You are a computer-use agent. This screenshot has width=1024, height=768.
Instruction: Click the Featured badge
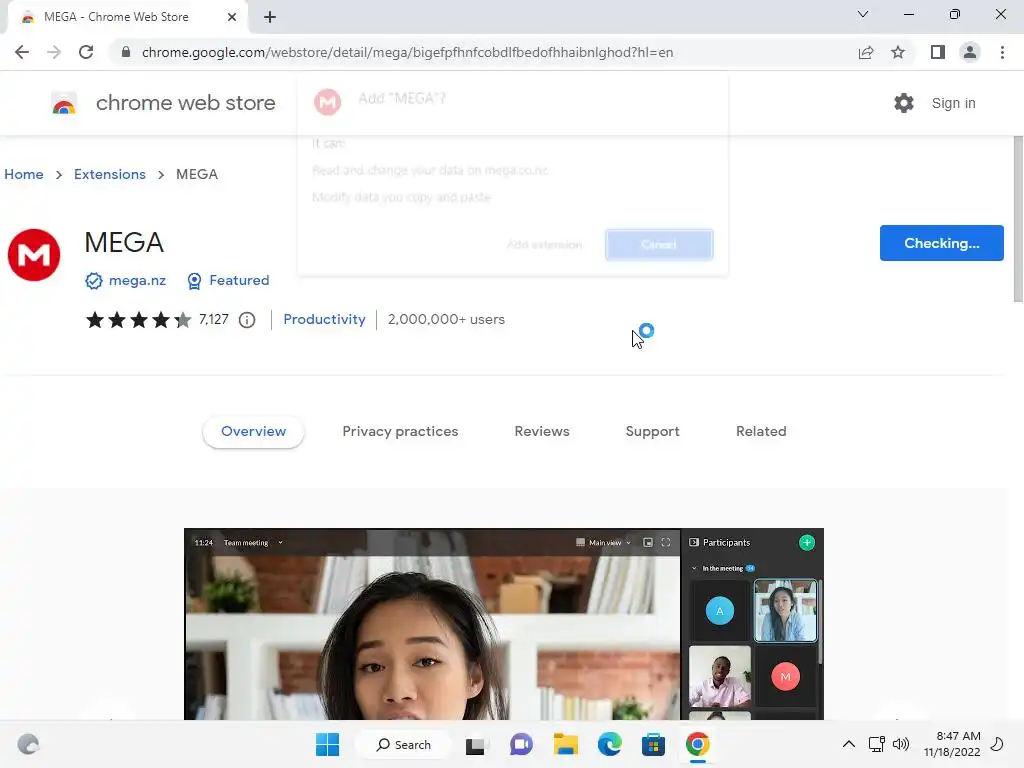(x=228, y=280)
